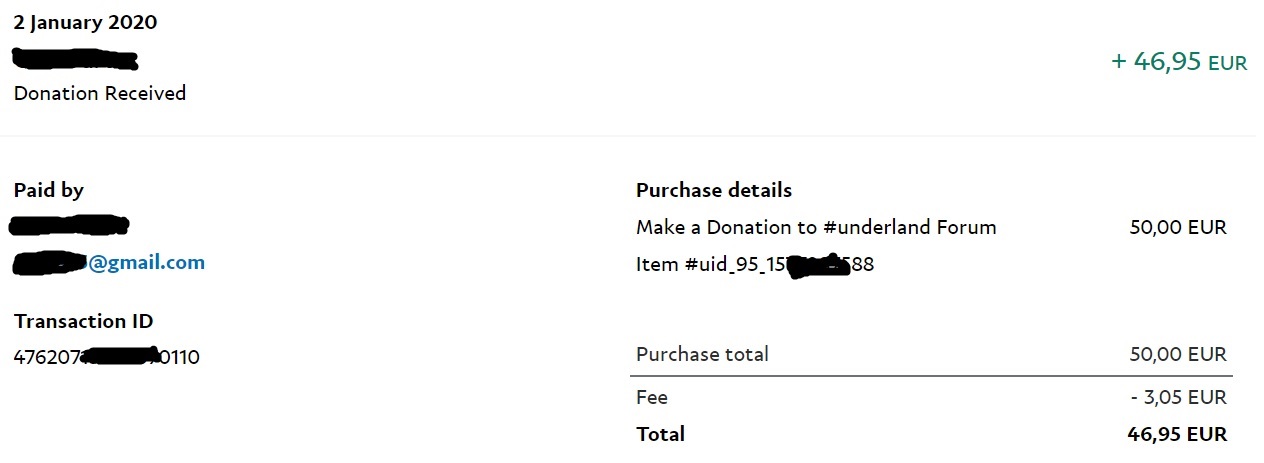Viewport: 1264px width, 463px height.
Task: Select the transaction ID number starting 476207
Action: (107, 356)
